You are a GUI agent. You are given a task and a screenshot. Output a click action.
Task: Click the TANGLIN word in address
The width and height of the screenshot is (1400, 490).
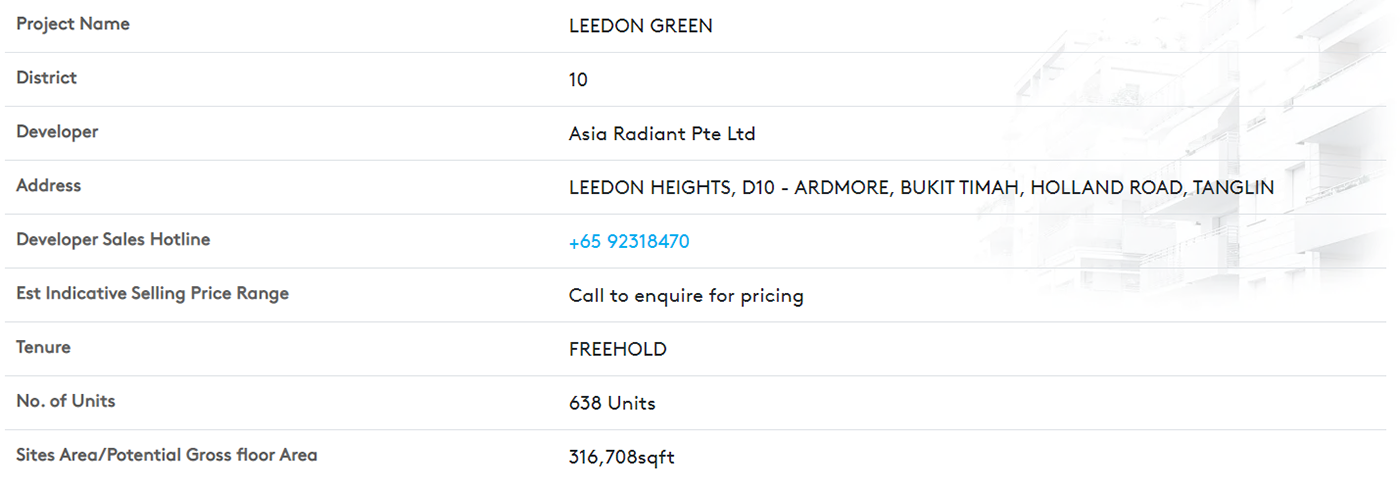point(1234,188)
